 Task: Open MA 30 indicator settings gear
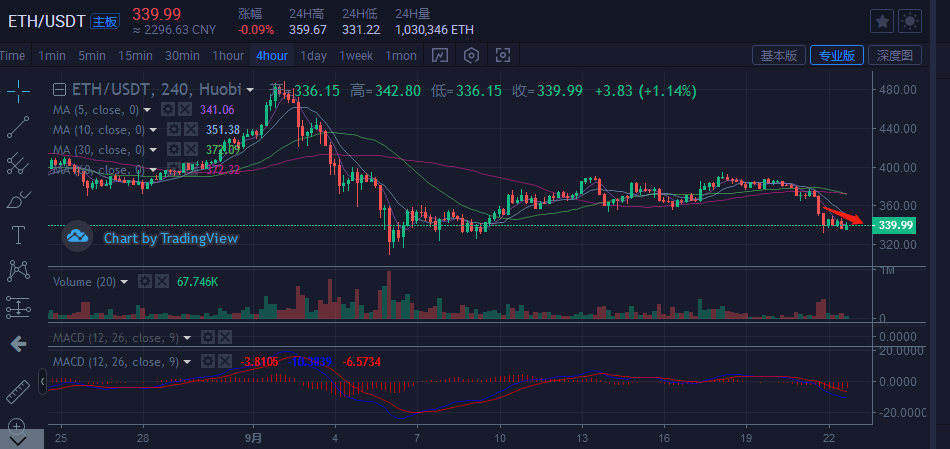(x=174, y=150)
